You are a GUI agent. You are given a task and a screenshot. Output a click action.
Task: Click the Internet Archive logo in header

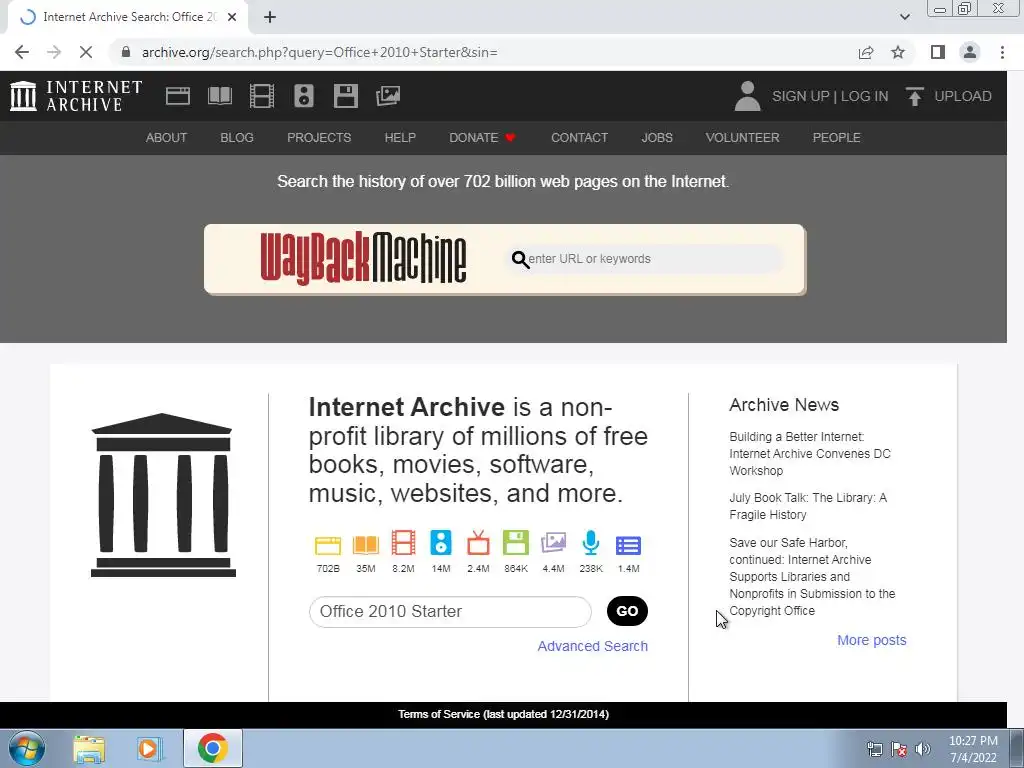coord(76,96)
